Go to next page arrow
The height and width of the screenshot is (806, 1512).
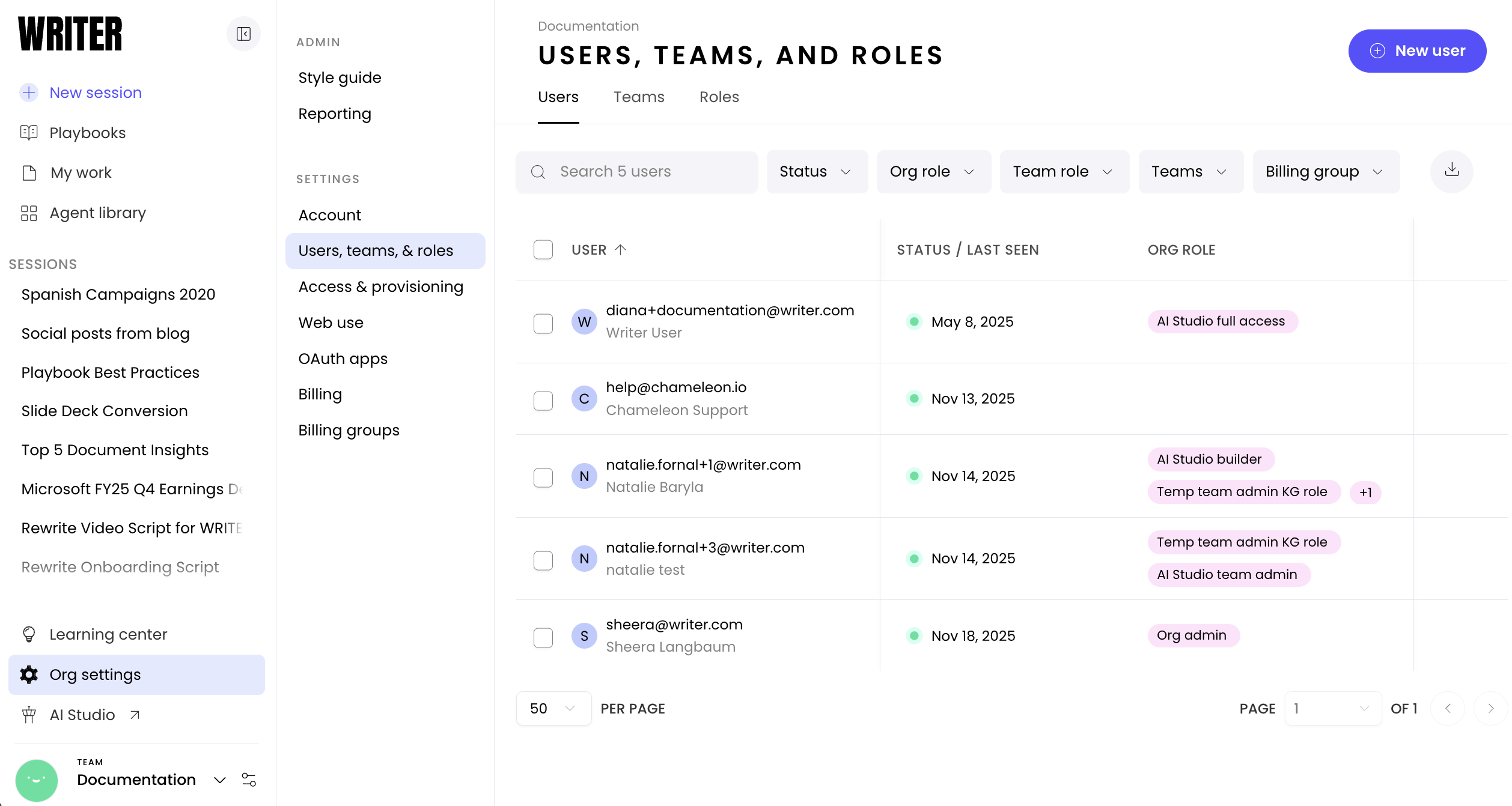[x=1490, y=709]
